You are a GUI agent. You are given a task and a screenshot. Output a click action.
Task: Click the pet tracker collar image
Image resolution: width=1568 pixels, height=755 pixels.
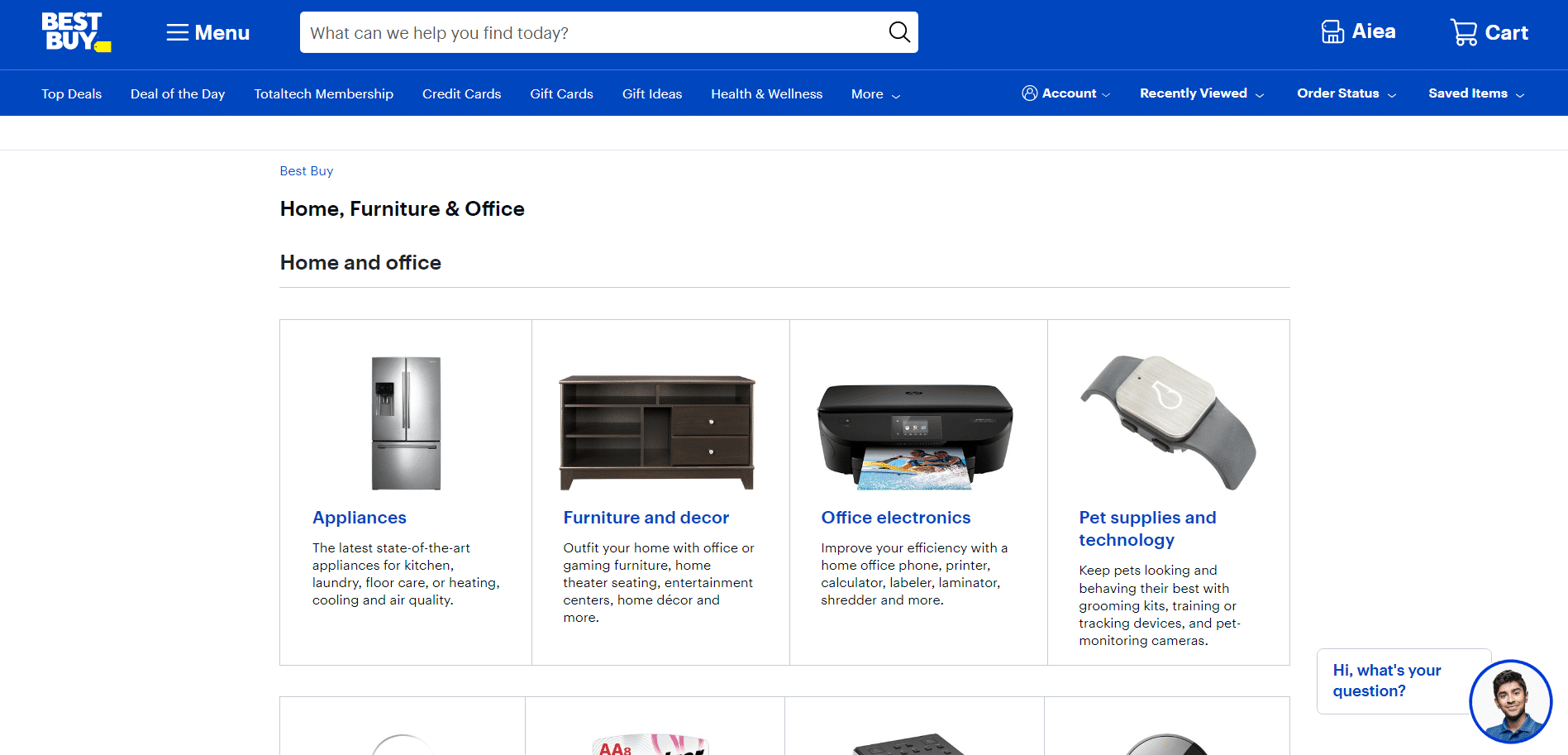click(1168, 423)
